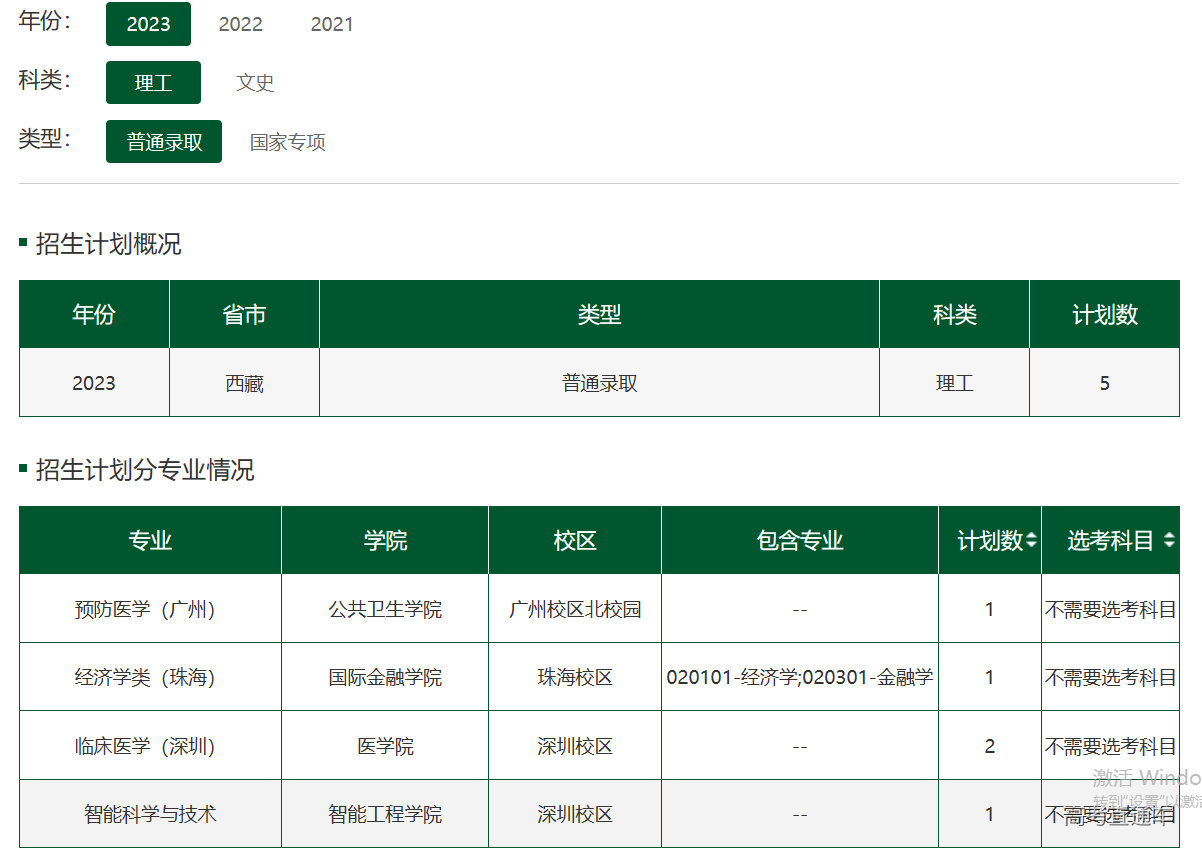The height and width of the screenshot is (856, 1202).
Task: Select the 2023 year filter
Action: click(148, 24)
